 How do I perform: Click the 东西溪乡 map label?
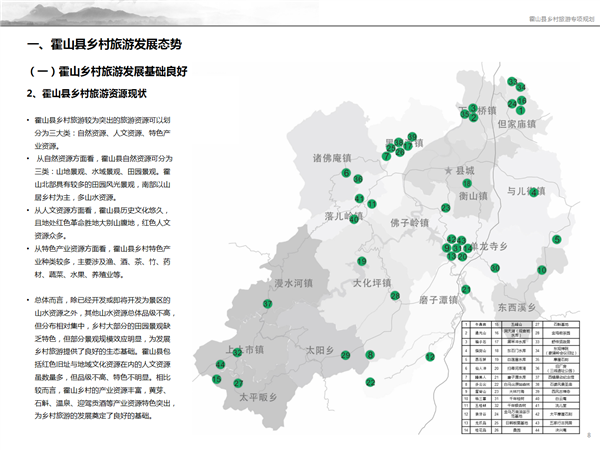click(517, 307)
